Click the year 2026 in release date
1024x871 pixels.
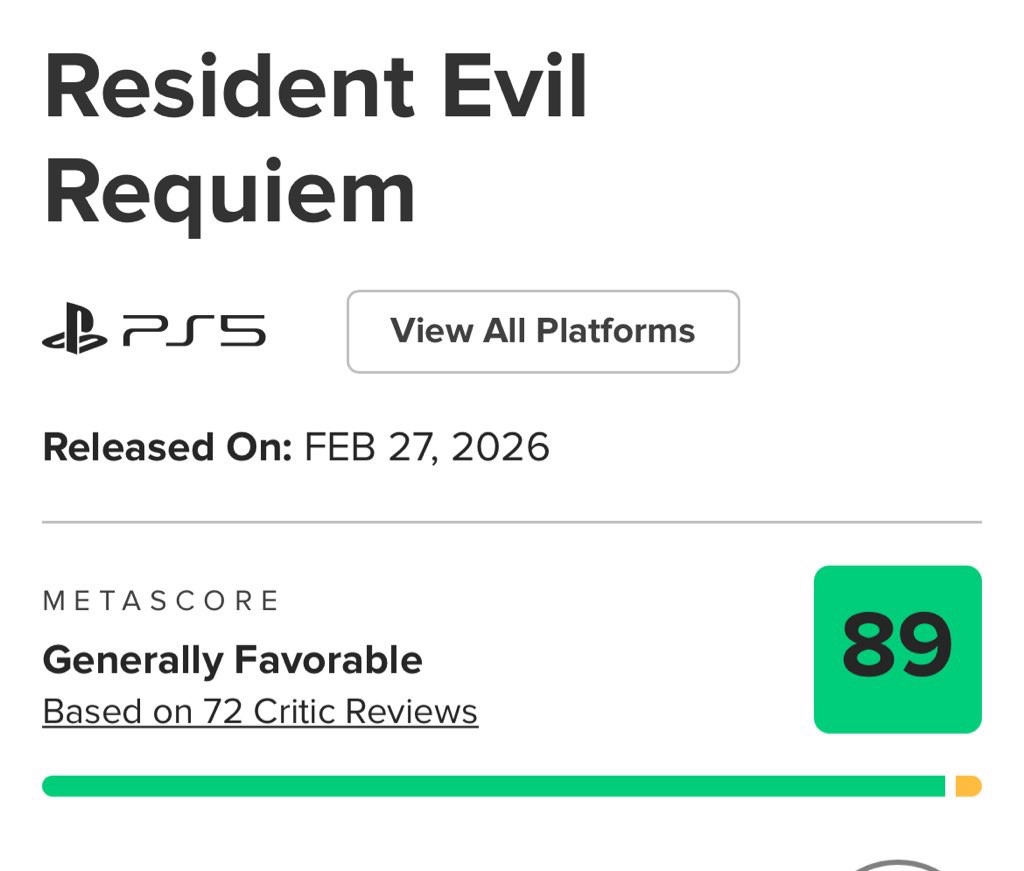500,447
